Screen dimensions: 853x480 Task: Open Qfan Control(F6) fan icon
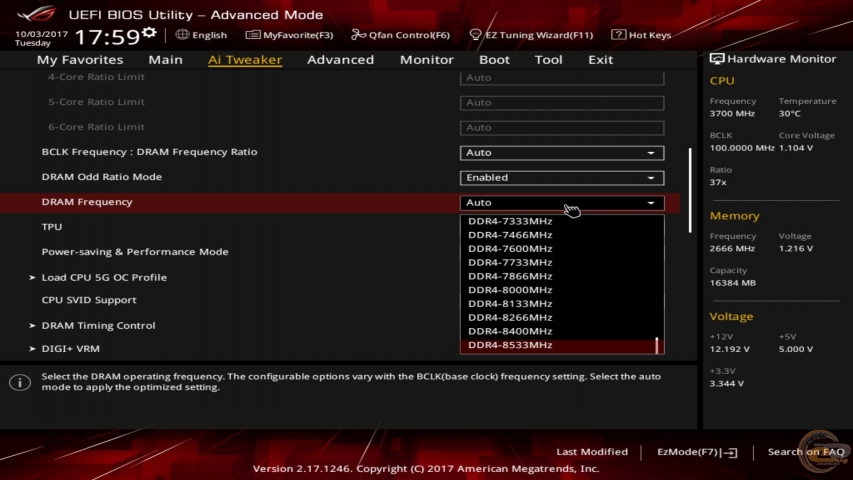[358, 35]
